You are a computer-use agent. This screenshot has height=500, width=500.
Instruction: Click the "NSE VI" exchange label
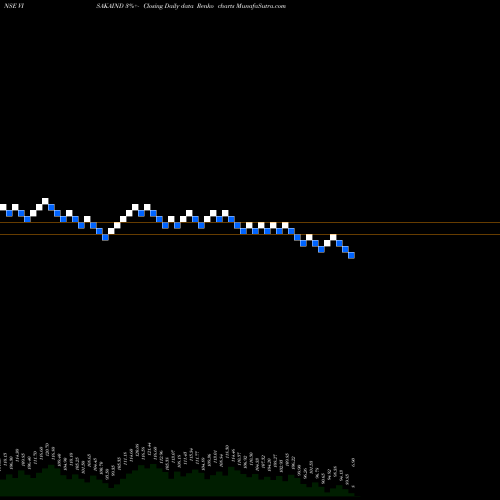pyautogui.click(x=14, y=6)
